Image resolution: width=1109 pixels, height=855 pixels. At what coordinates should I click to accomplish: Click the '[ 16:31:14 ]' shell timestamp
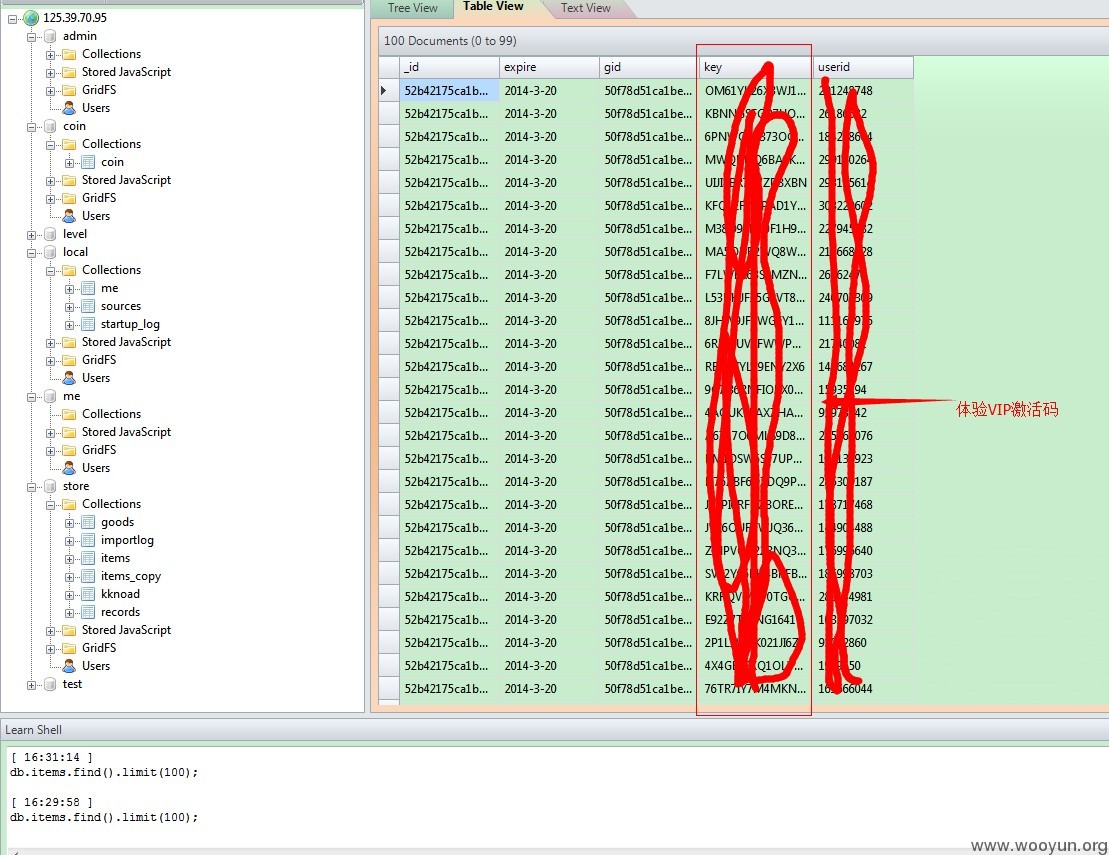[x=52, y=757]
